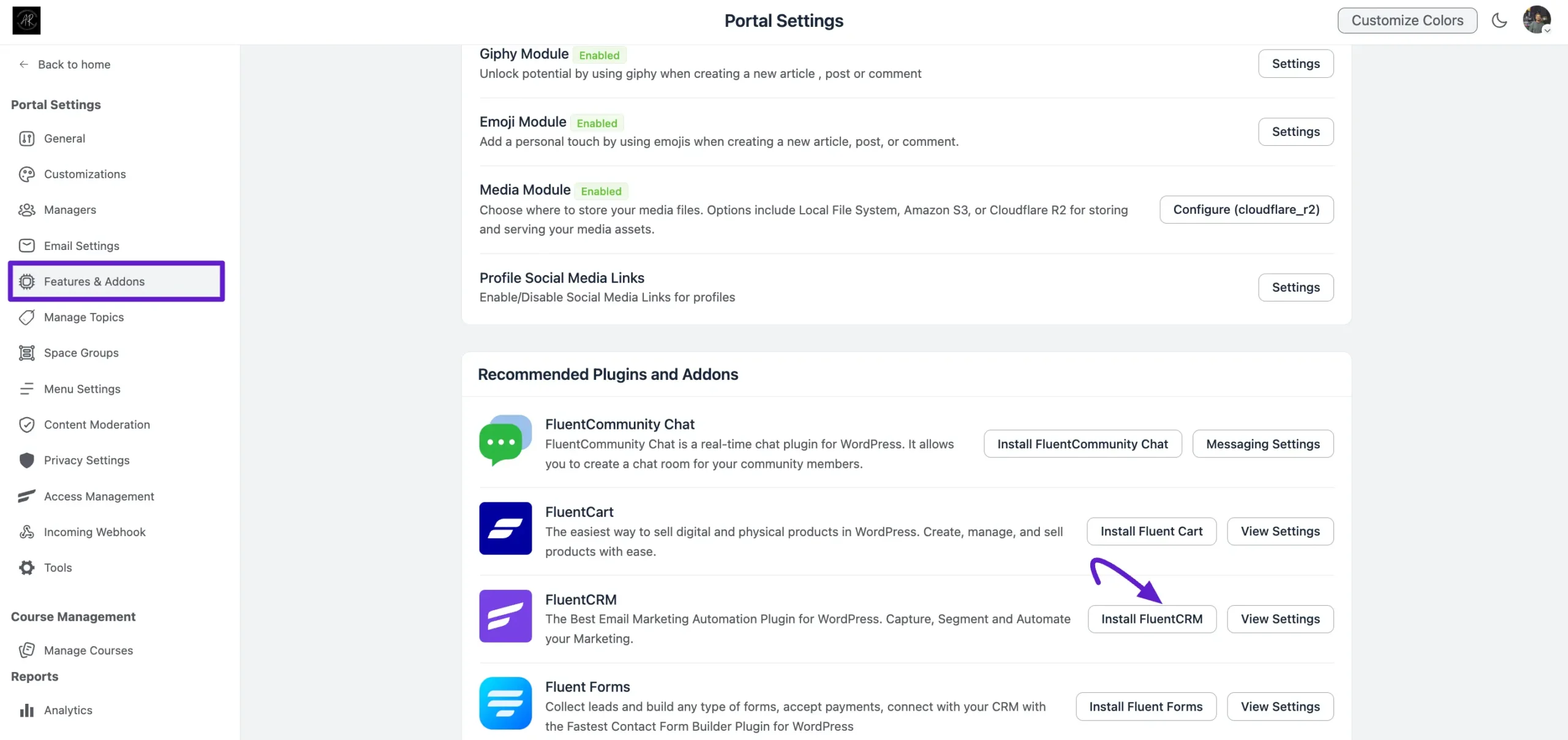Screen dimensions: 1568x740
Task: Open Analytics under Reports
Action: [x=68, y=710]
